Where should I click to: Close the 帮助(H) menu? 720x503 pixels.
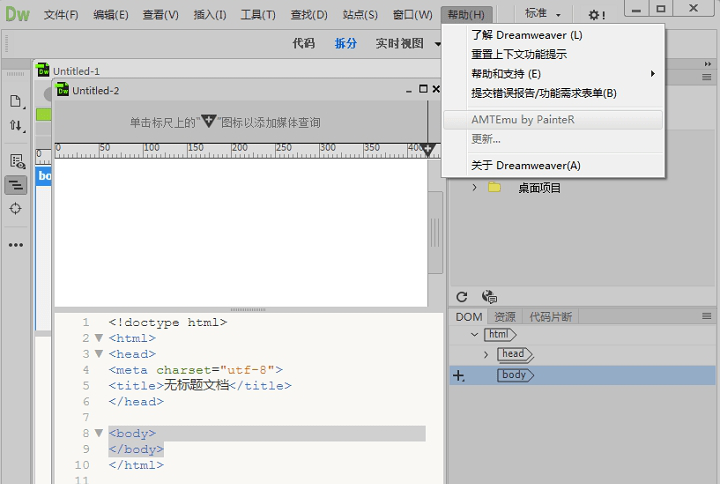point(466,15)
